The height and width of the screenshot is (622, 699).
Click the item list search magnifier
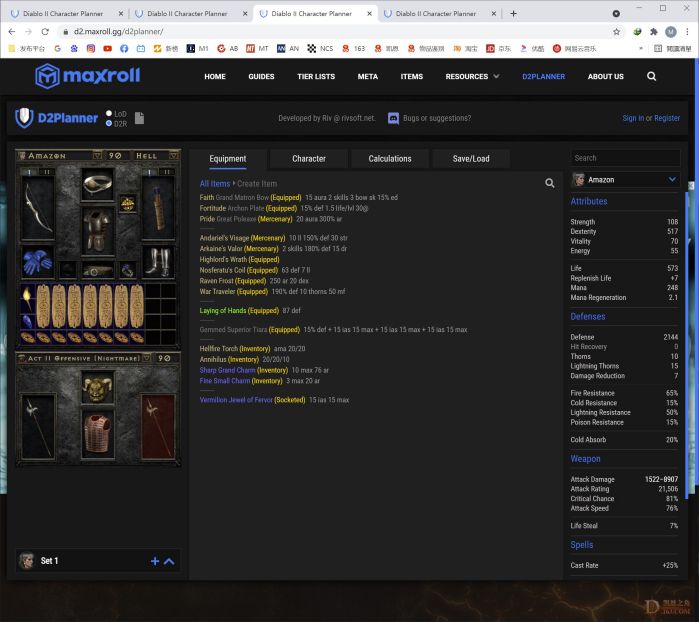pos(550,183)
